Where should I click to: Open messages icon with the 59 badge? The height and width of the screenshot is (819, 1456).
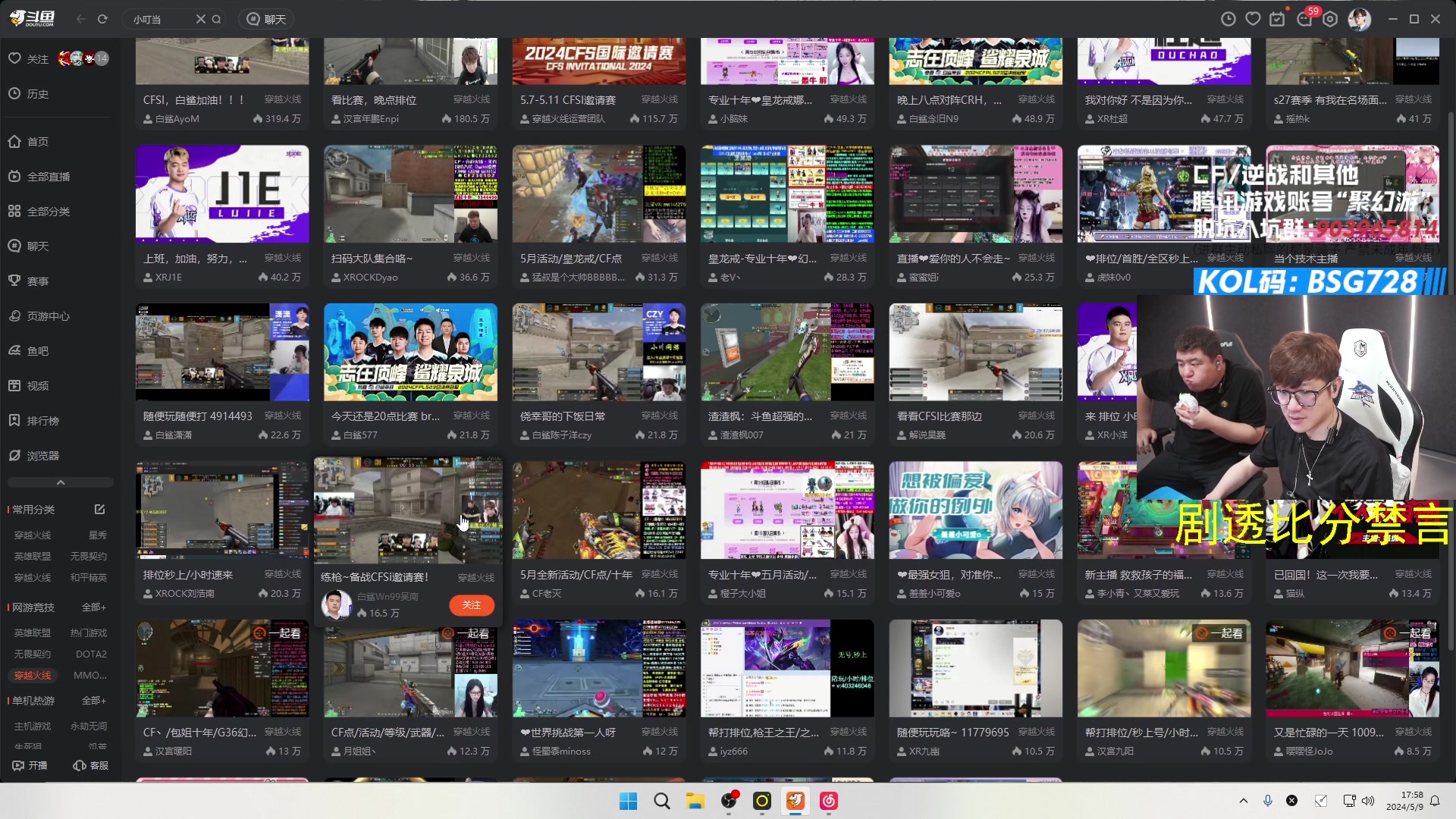pos(1305,19)
